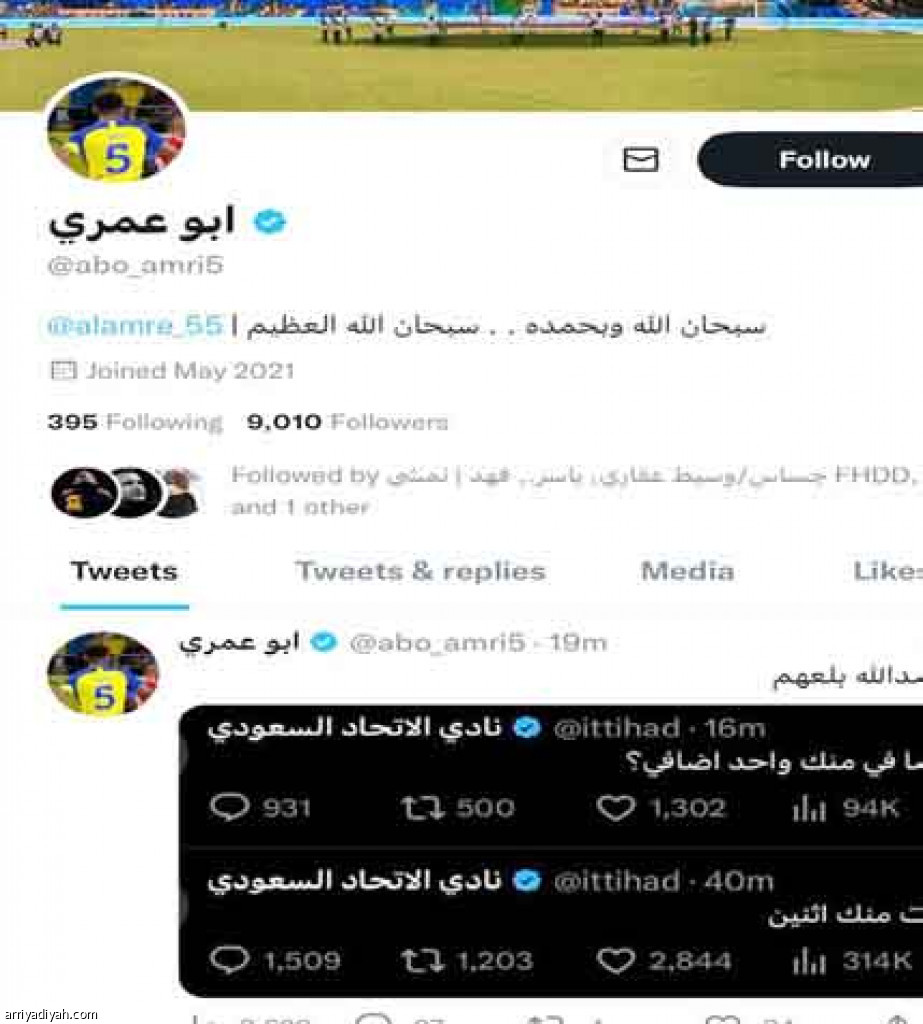Click retweet icon showing 500
The height and width of the screenshot is (1024, 923).
[x=423, y=808]
